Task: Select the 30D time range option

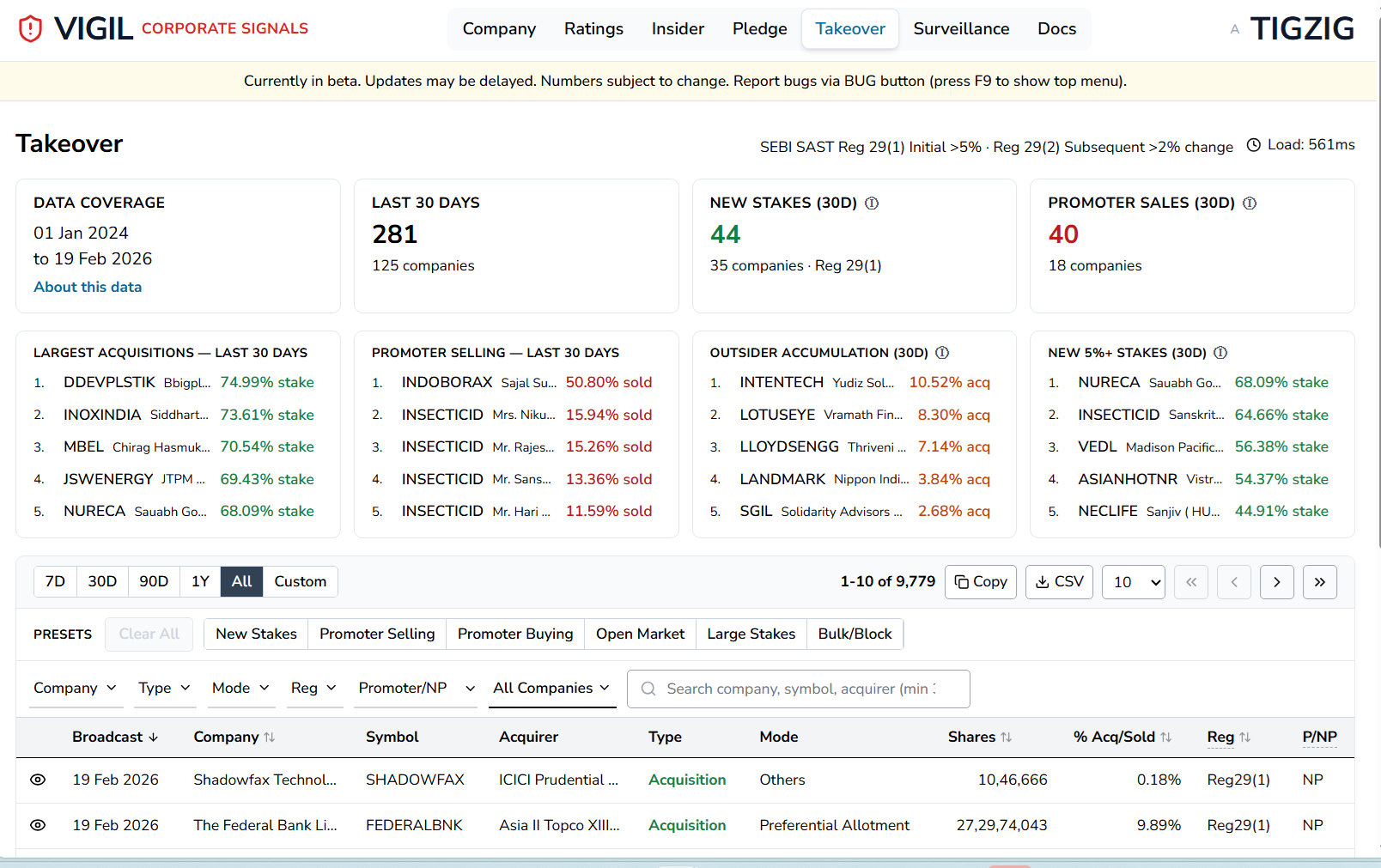Action: tap(102, 581)
